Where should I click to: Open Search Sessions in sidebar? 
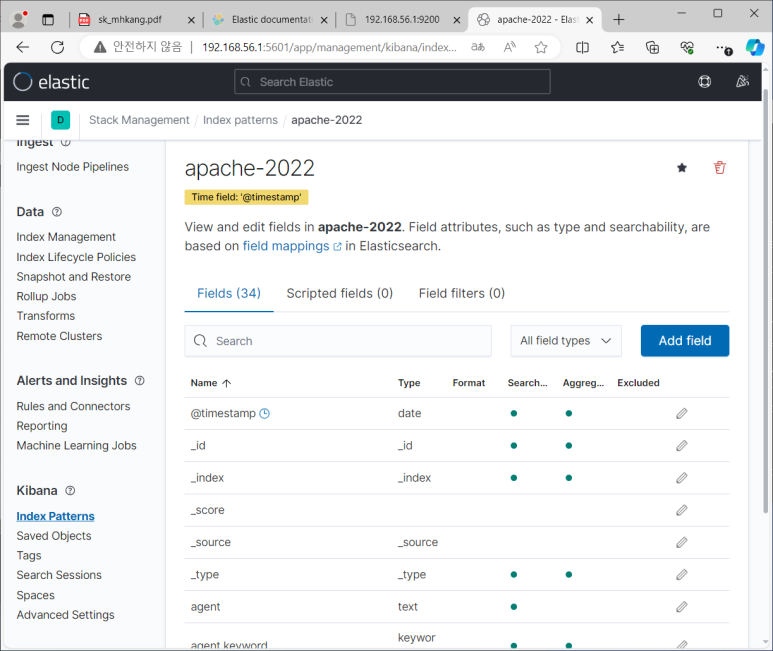tap(59, 576)
